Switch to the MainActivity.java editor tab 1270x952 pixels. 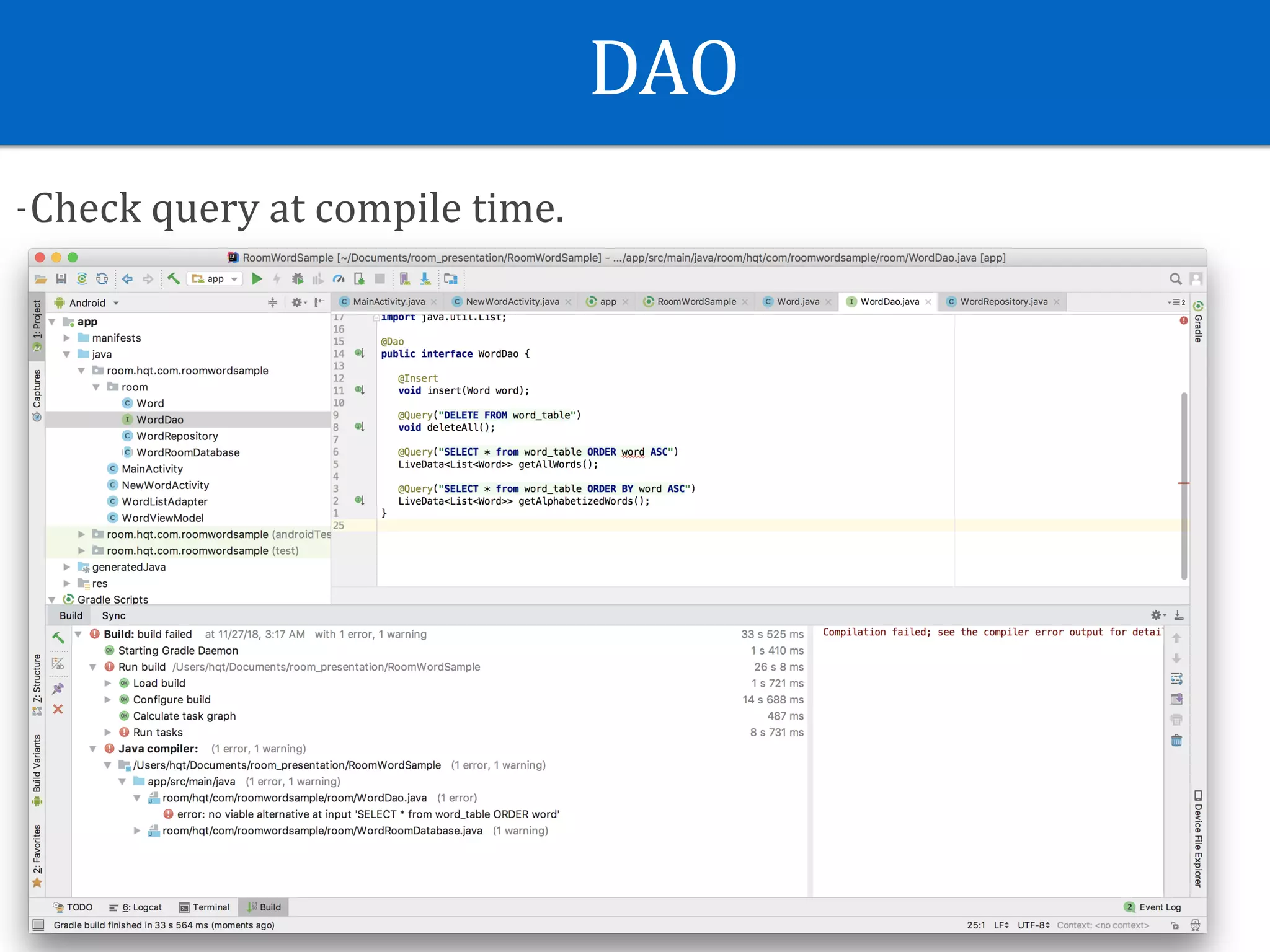[x=388, y=302]
